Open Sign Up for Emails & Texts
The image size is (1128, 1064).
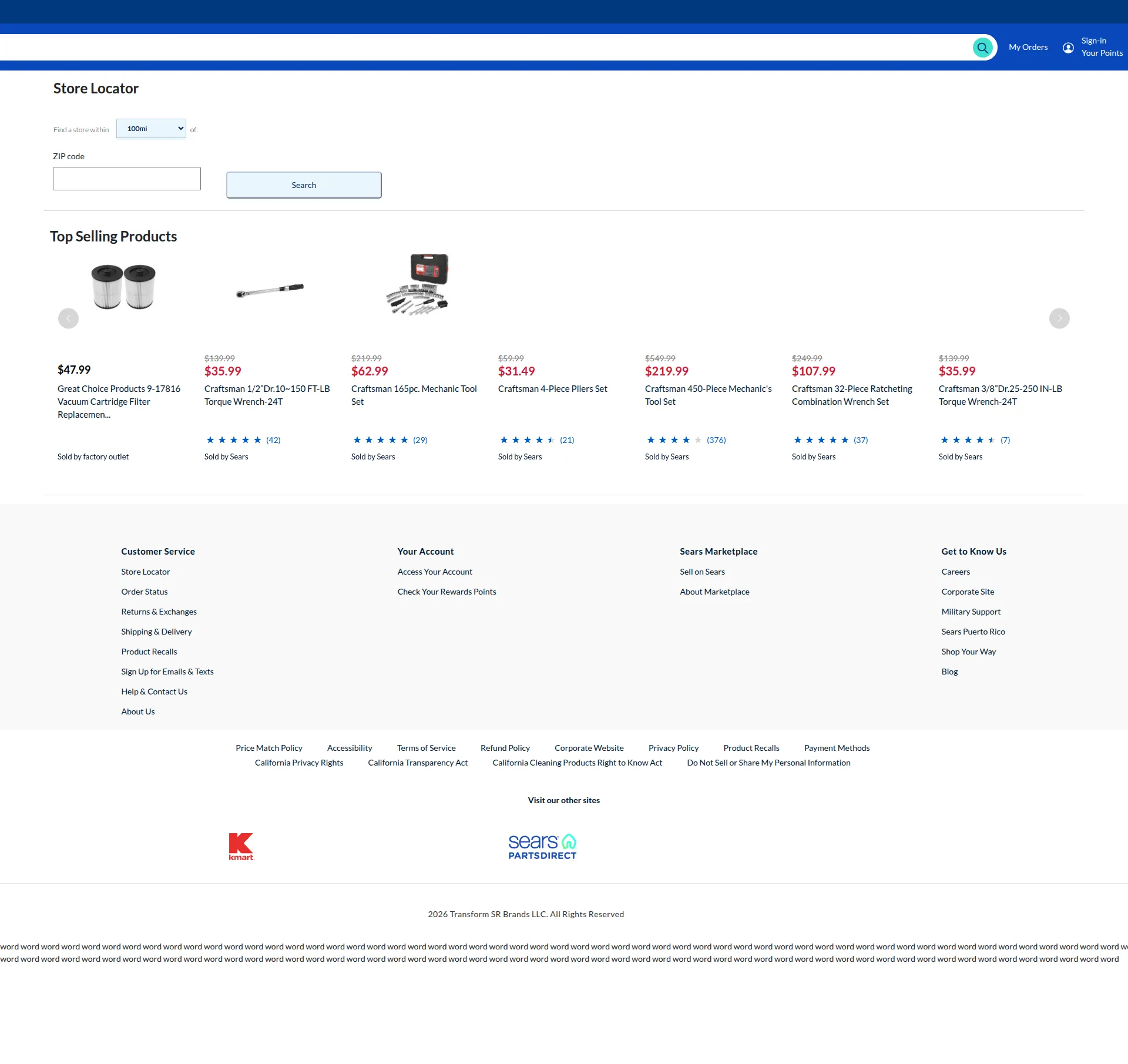pyautogui.click(x=167, y=672)
